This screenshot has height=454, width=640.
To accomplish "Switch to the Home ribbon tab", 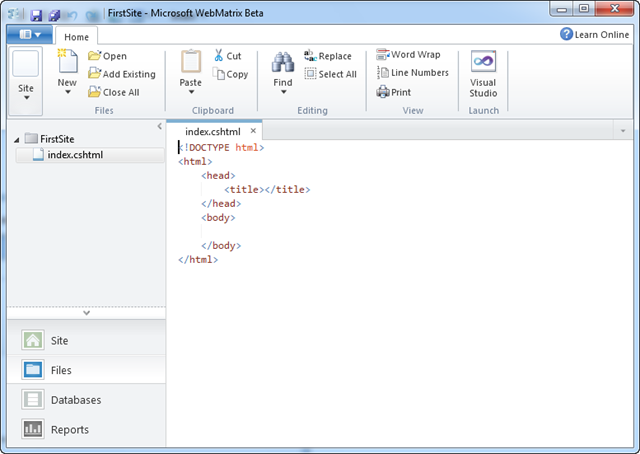I will [x=76, y=37].
